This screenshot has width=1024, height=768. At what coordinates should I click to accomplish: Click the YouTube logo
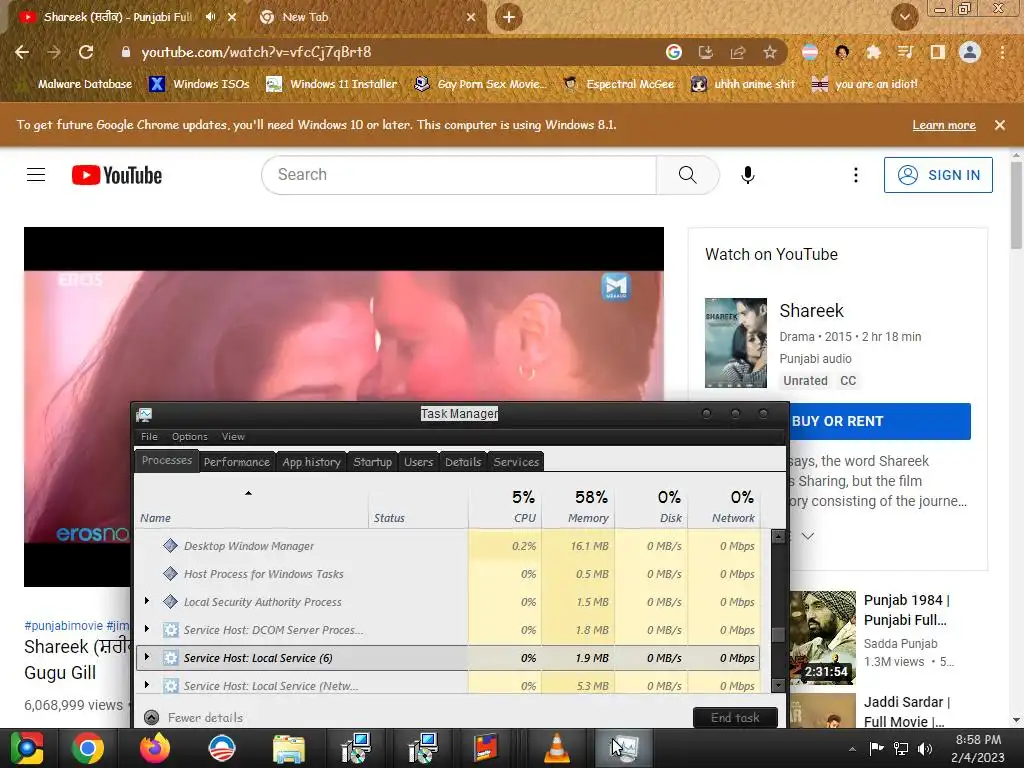(x=117, y=175)
